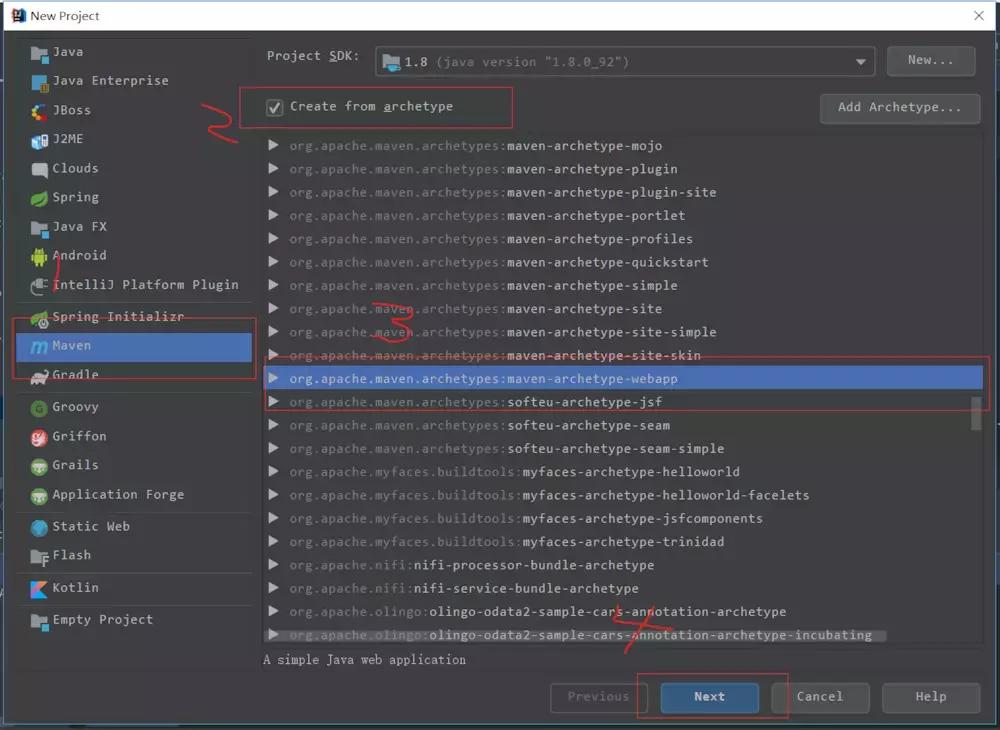The width and height of the screenshot is (1000, 730).
Task: Expand the nifi-processor-bundle-archetype node
Action: point(274,565)
